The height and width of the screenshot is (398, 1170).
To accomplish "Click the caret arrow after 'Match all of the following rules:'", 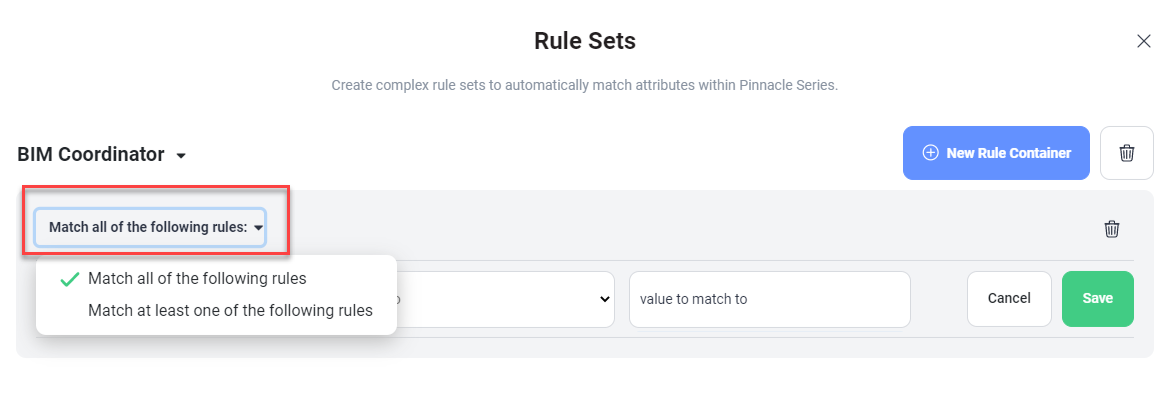I will point(258,228).
